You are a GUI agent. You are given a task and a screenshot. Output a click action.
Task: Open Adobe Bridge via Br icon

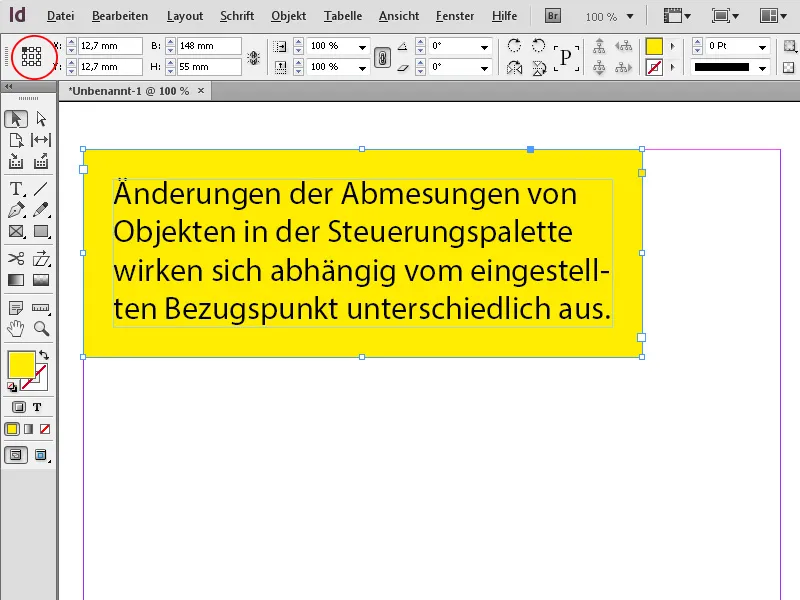point(553,16)
